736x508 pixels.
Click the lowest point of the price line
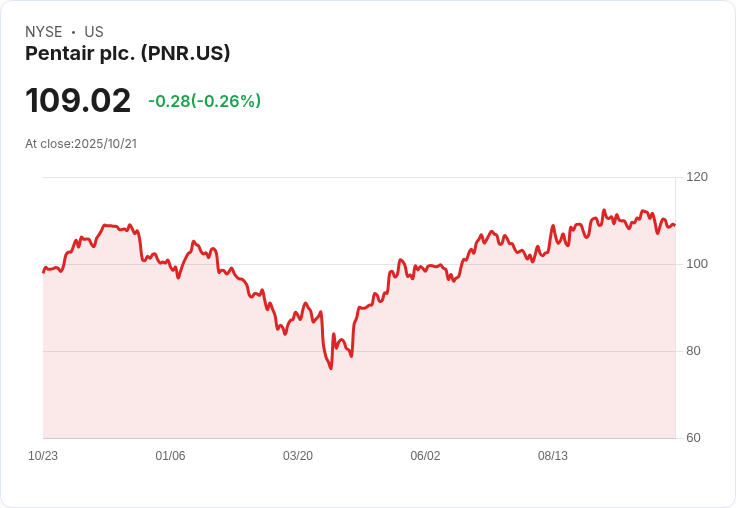point(331,368)
